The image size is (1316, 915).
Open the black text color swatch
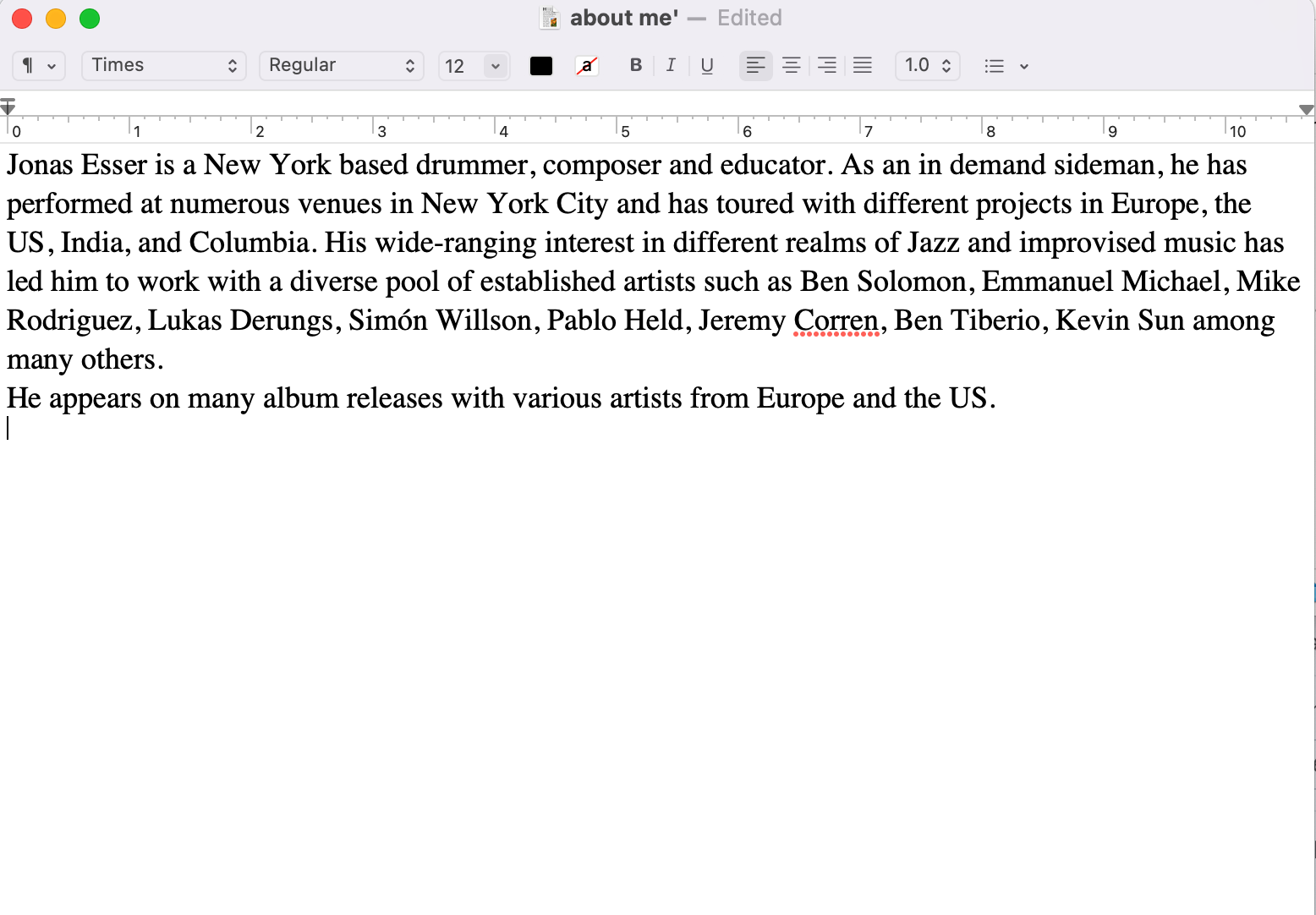tap(541, 66)
